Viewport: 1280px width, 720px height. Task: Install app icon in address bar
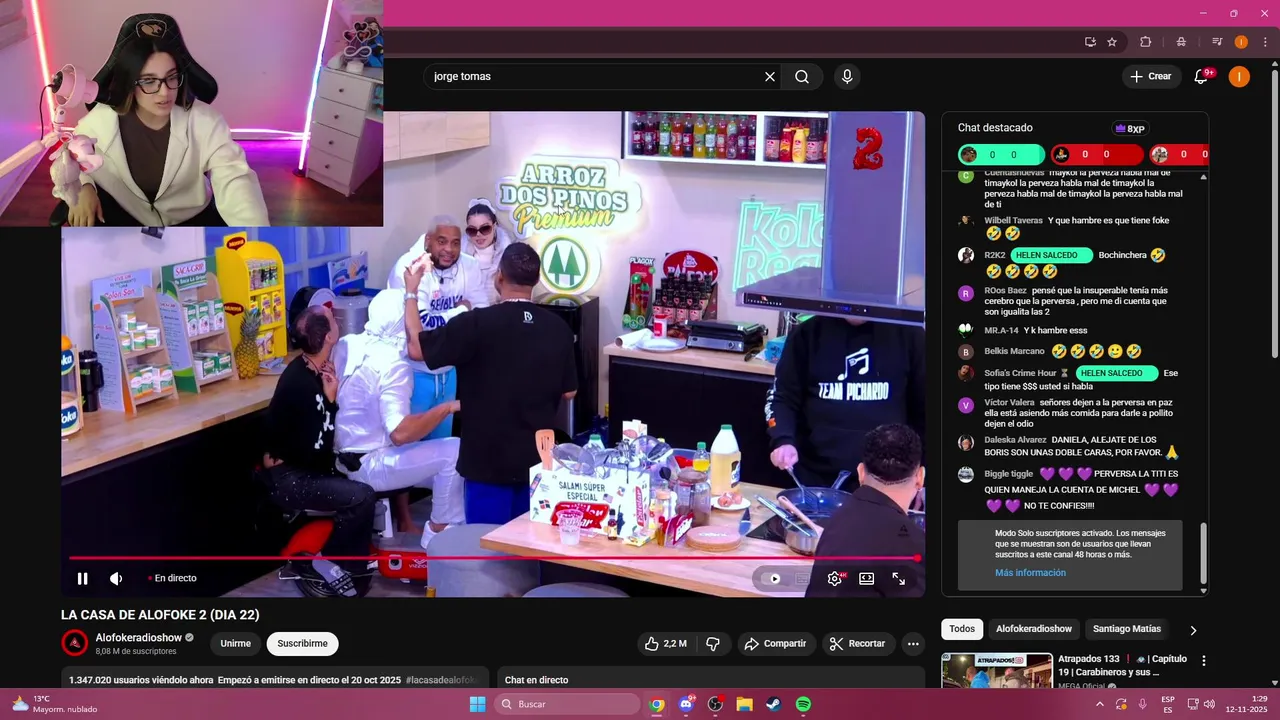click(x=1090, y=42)
